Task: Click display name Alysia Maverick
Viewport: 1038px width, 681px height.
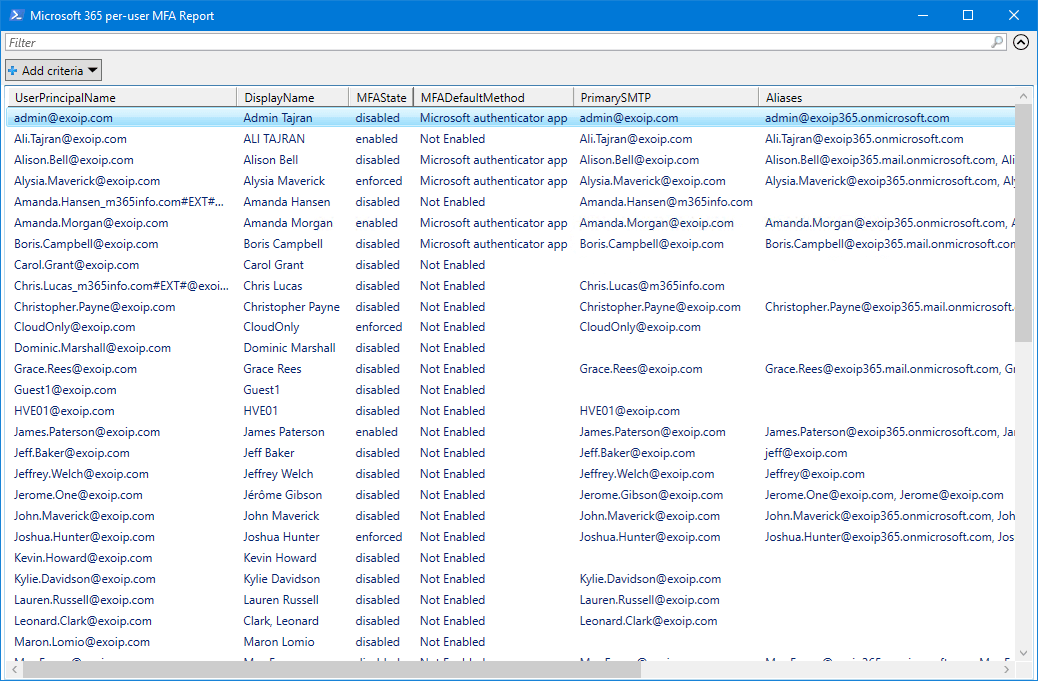Action: click(284, 181)
